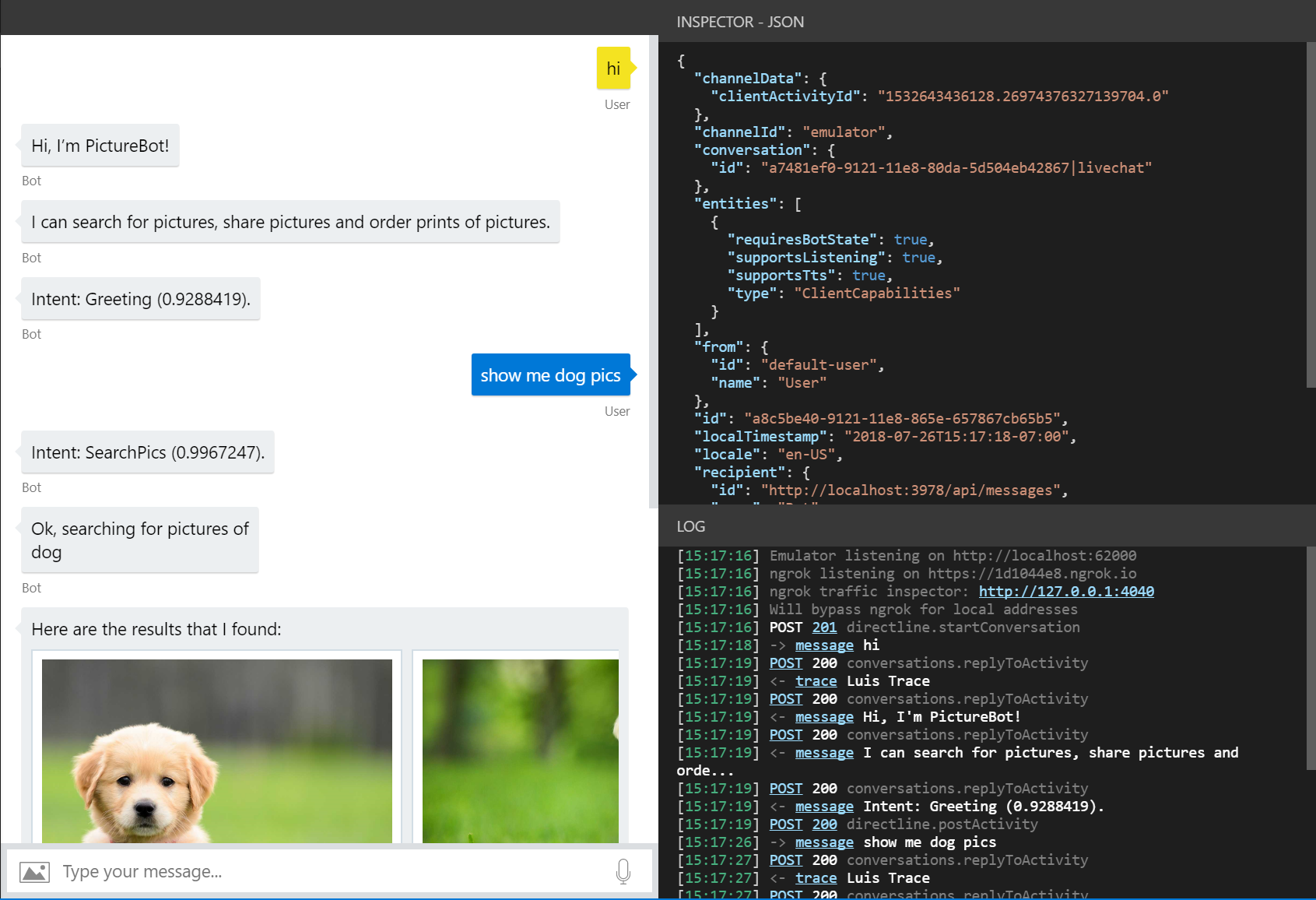
Task: Open the 15:17:27 trace link for Luis Trace
Action: pos(816,878)
